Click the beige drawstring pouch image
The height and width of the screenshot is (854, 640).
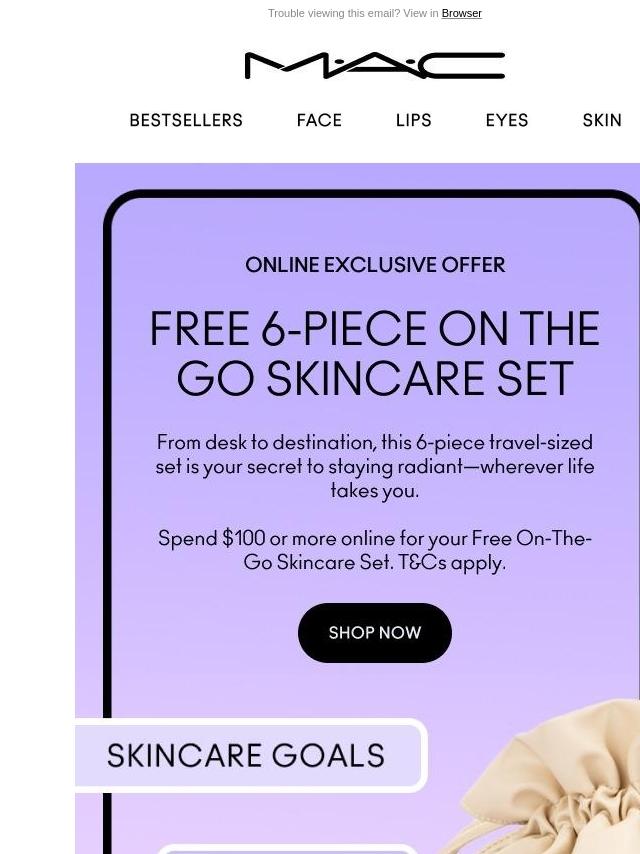click(550, 779)
